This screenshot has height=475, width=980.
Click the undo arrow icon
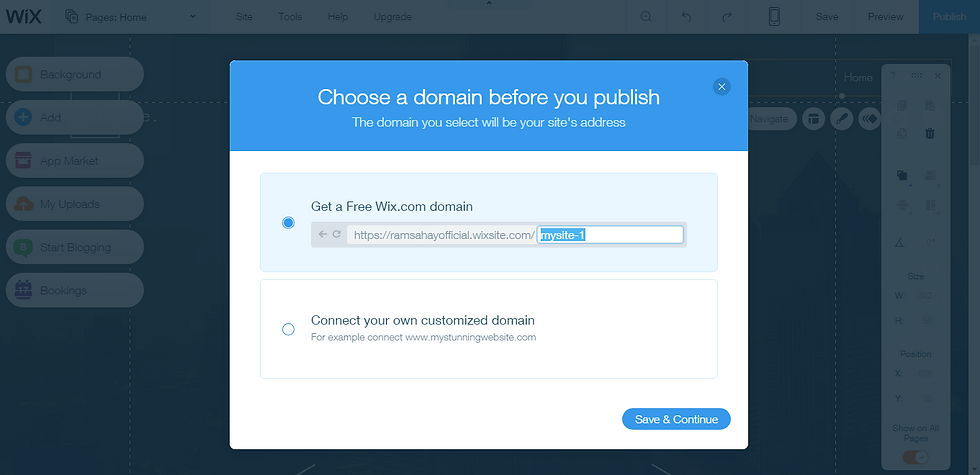click(686, 17)
